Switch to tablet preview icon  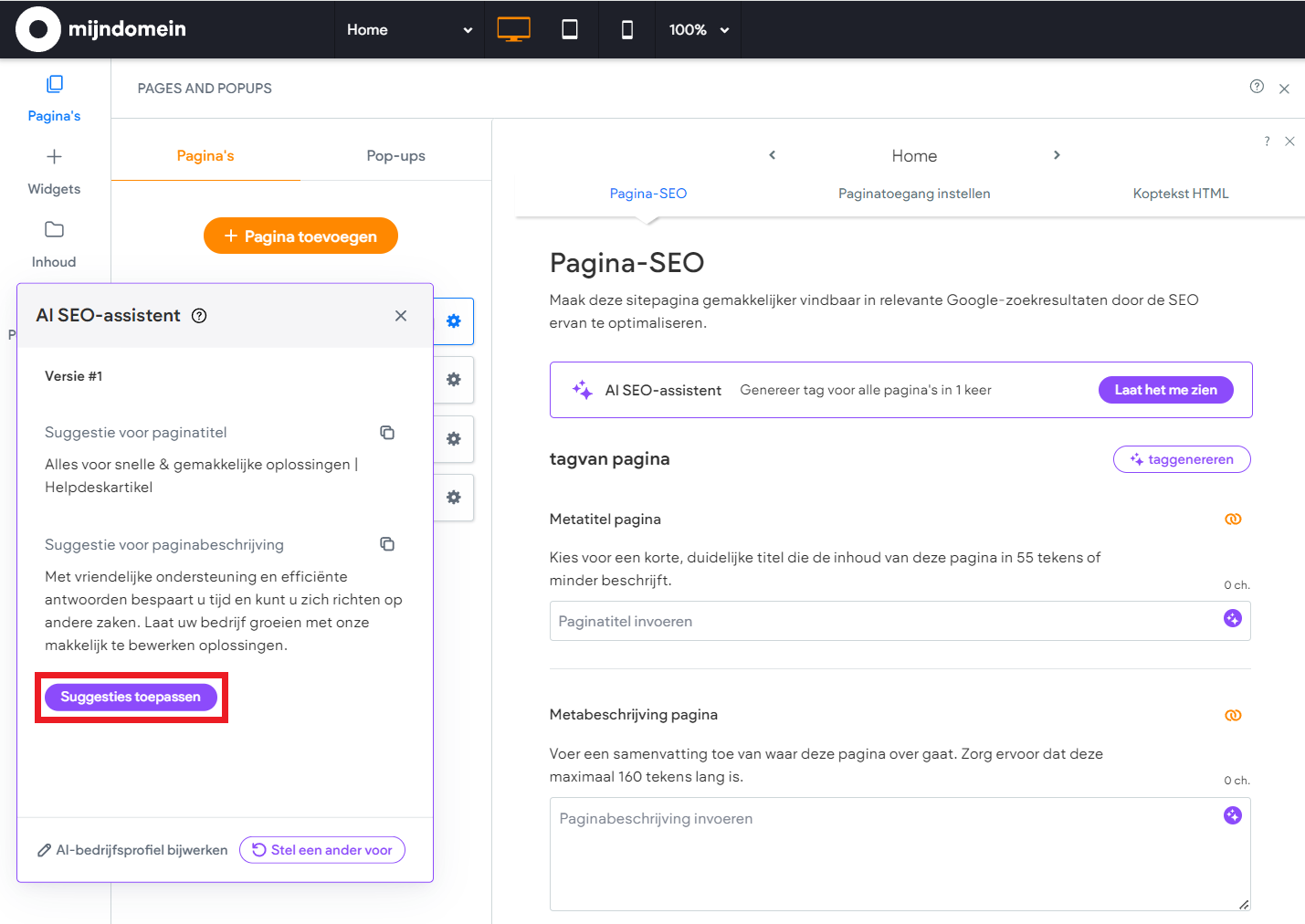570,29
